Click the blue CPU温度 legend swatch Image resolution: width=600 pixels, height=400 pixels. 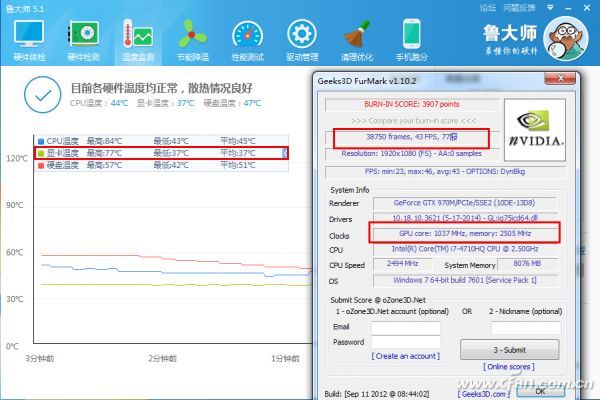click(41, 141)
